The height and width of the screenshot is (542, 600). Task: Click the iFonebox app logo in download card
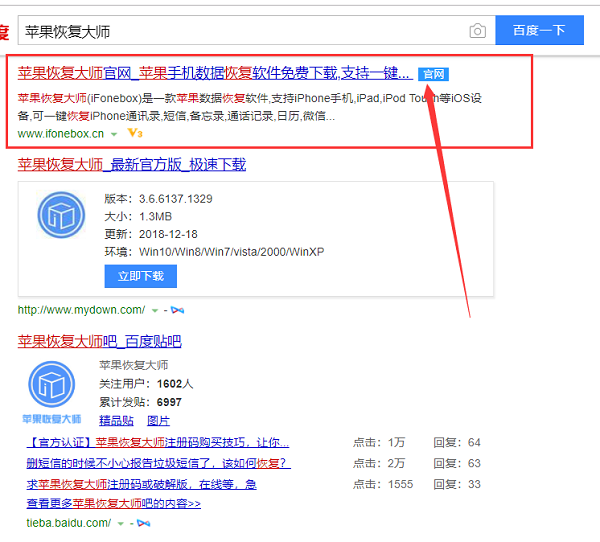click(x=61, y=215)
